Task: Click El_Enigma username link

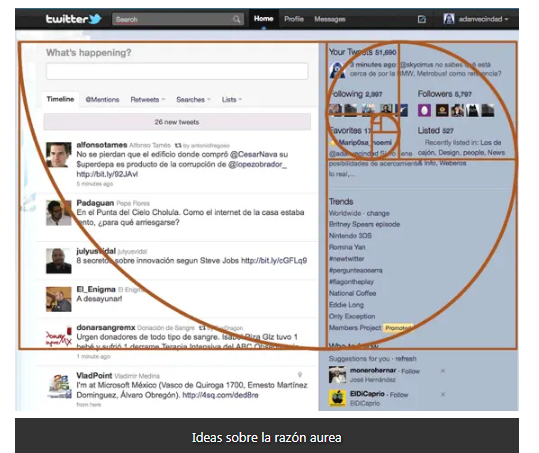Action: [96, 289]
